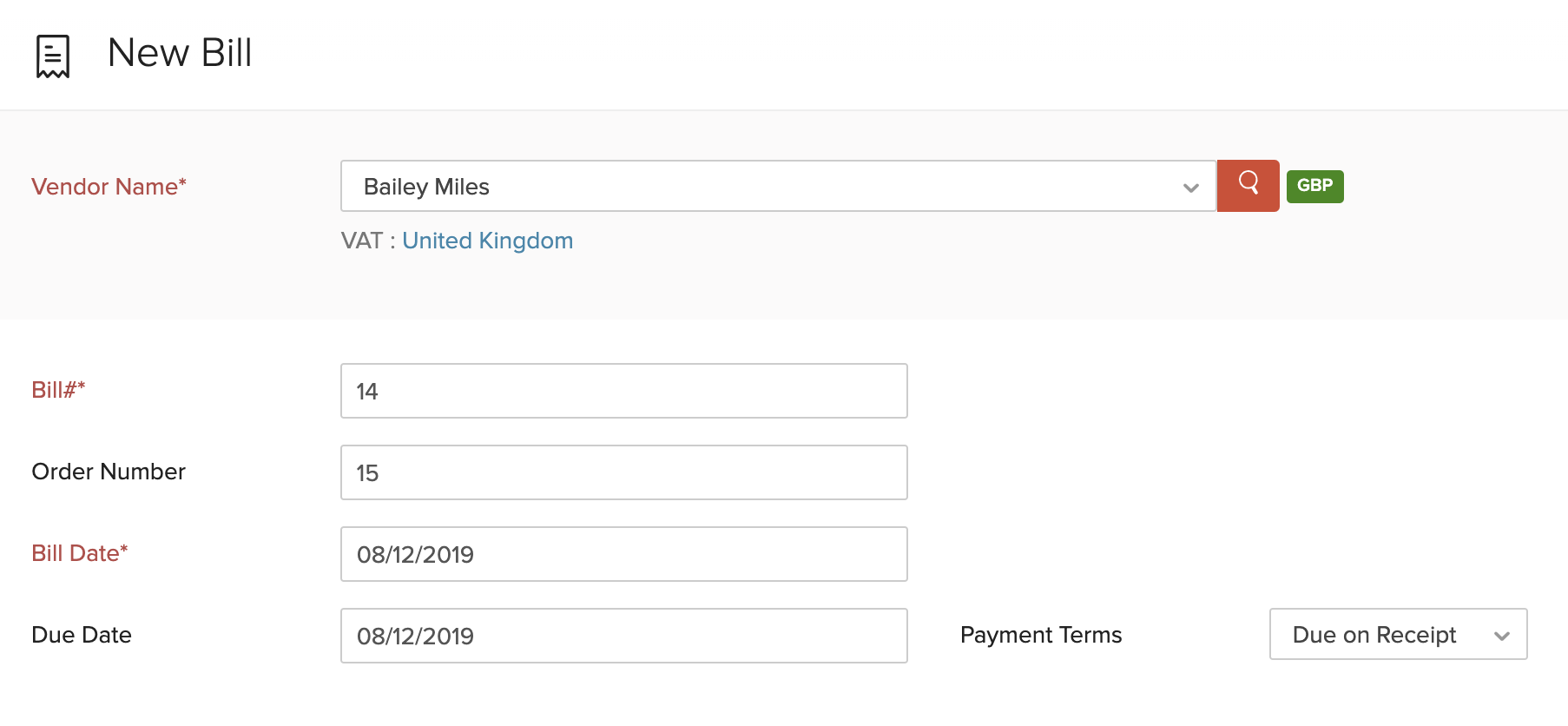The image size is (1568, 726).
Task: Open the Bailey Miles vendor dropdown
Action: (x=764, y=187)
